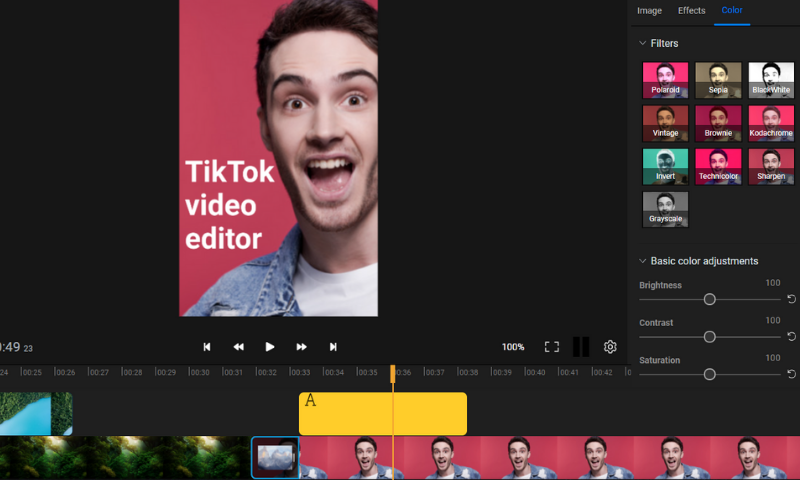Screen dimensions: 800x480
Task: Skip to the start of the video
Action: [x=207, y=347]
